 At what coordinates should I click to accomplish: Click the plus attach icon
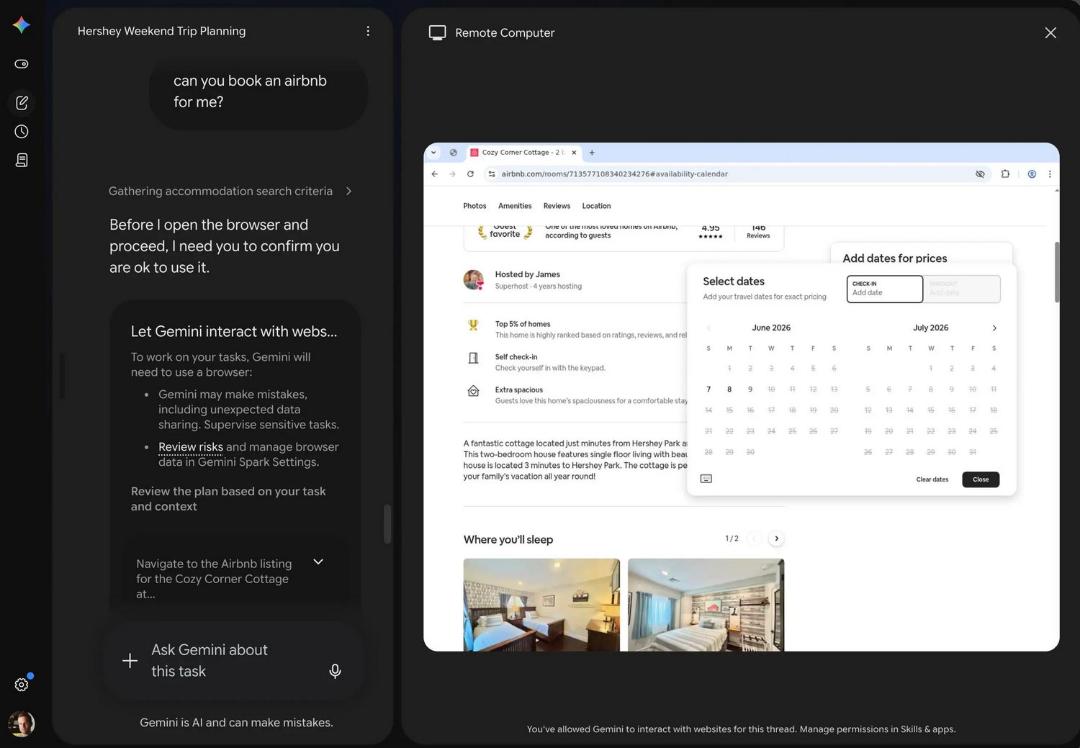coord(129,661)
